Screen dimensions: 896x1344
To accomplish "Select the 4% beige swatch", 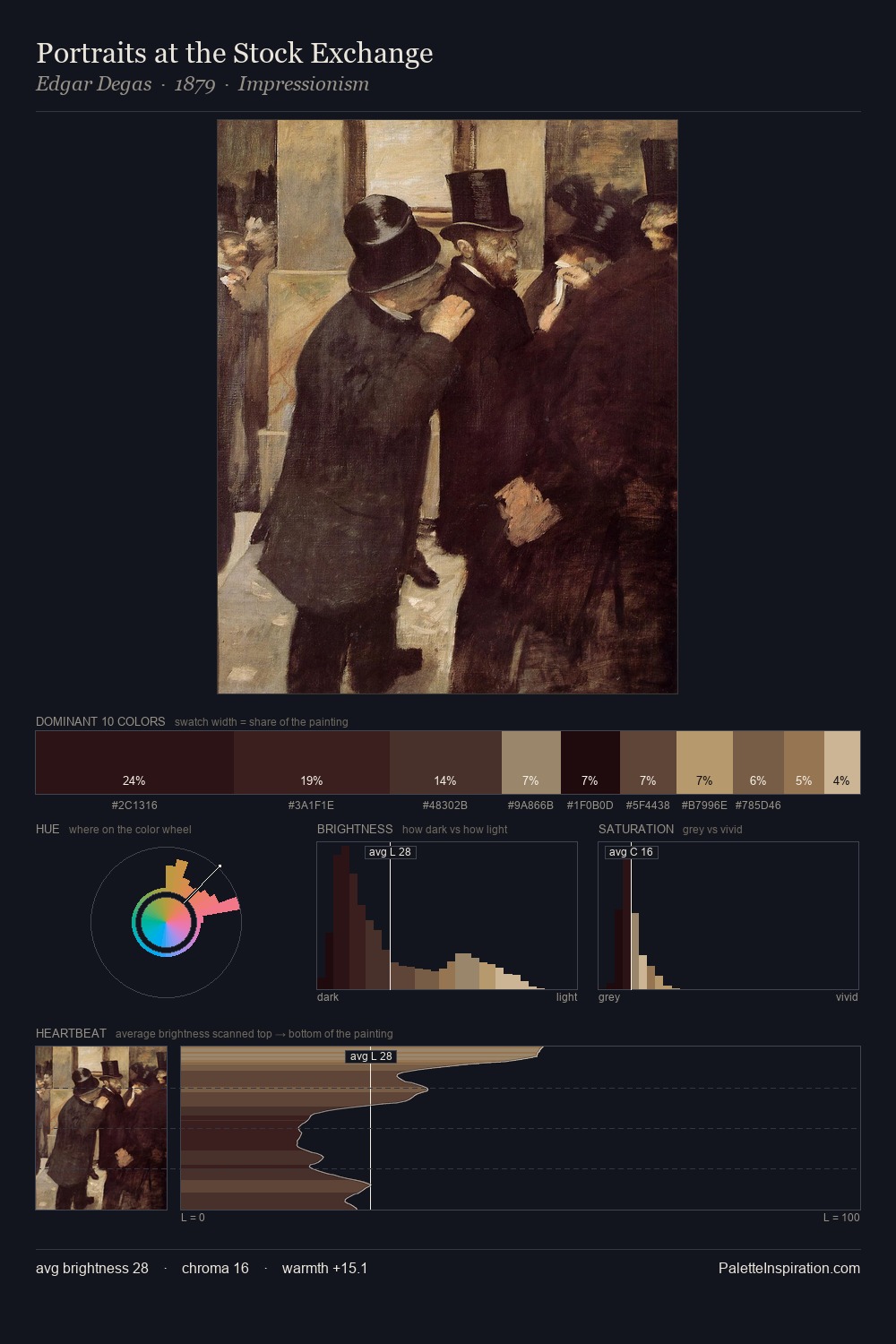I will point(842,762).
